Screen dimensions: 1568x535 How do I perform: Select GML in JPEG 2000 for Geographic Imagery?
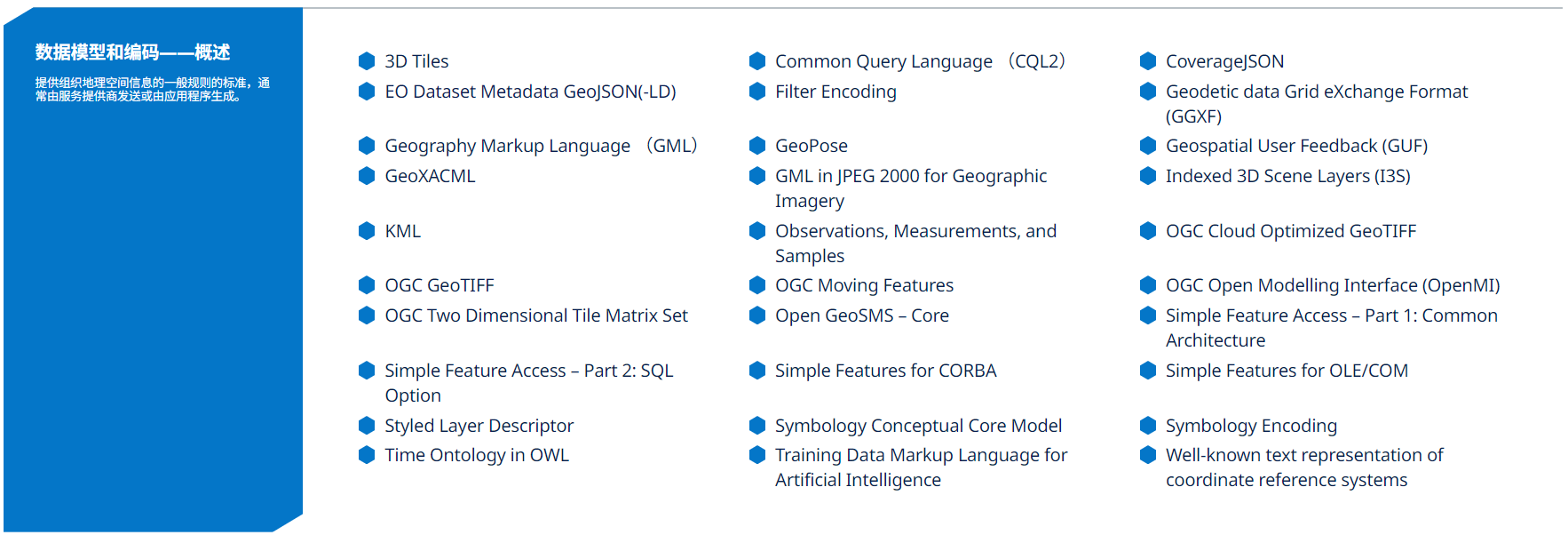pos(911,188)
